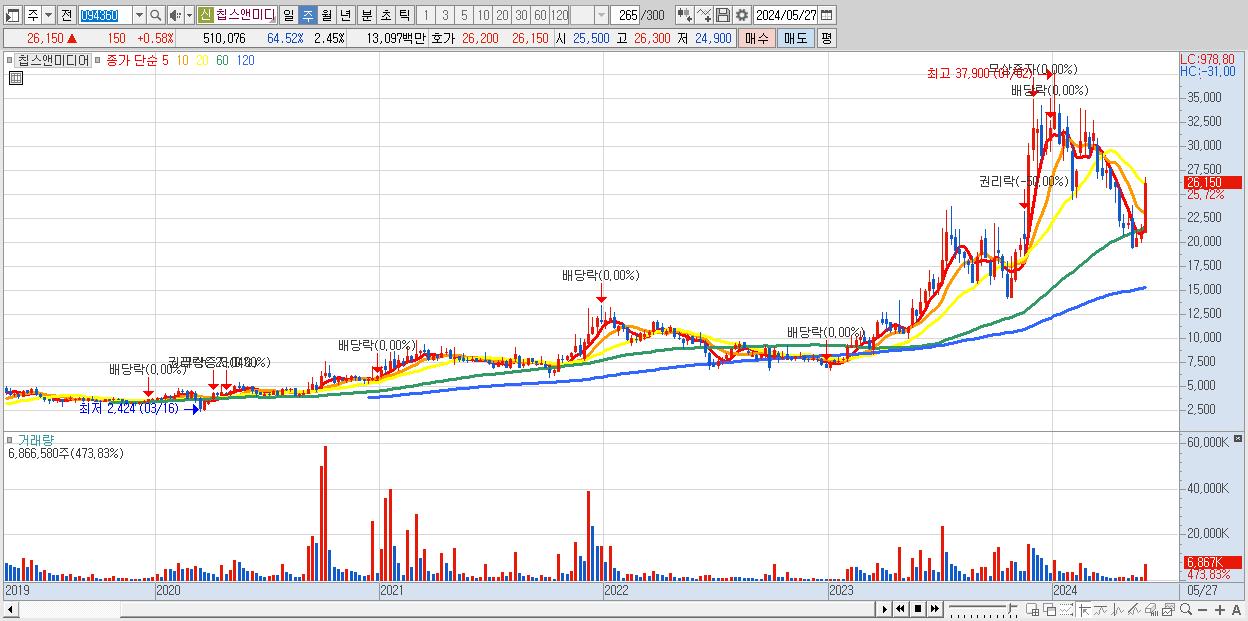The height and width of the screenshot is (621, 1248).
Task: Click the small grid icon under the stock name
Action: (x=15, y=78)
